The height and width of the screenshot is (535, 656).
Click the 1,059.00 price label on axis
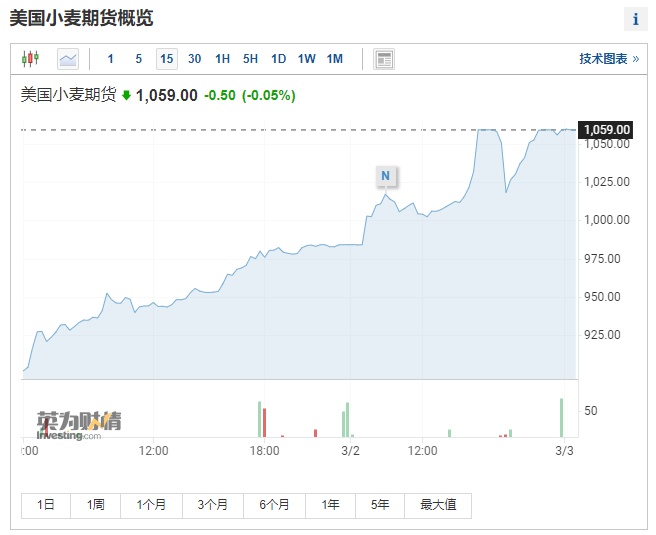pos(607,129)
